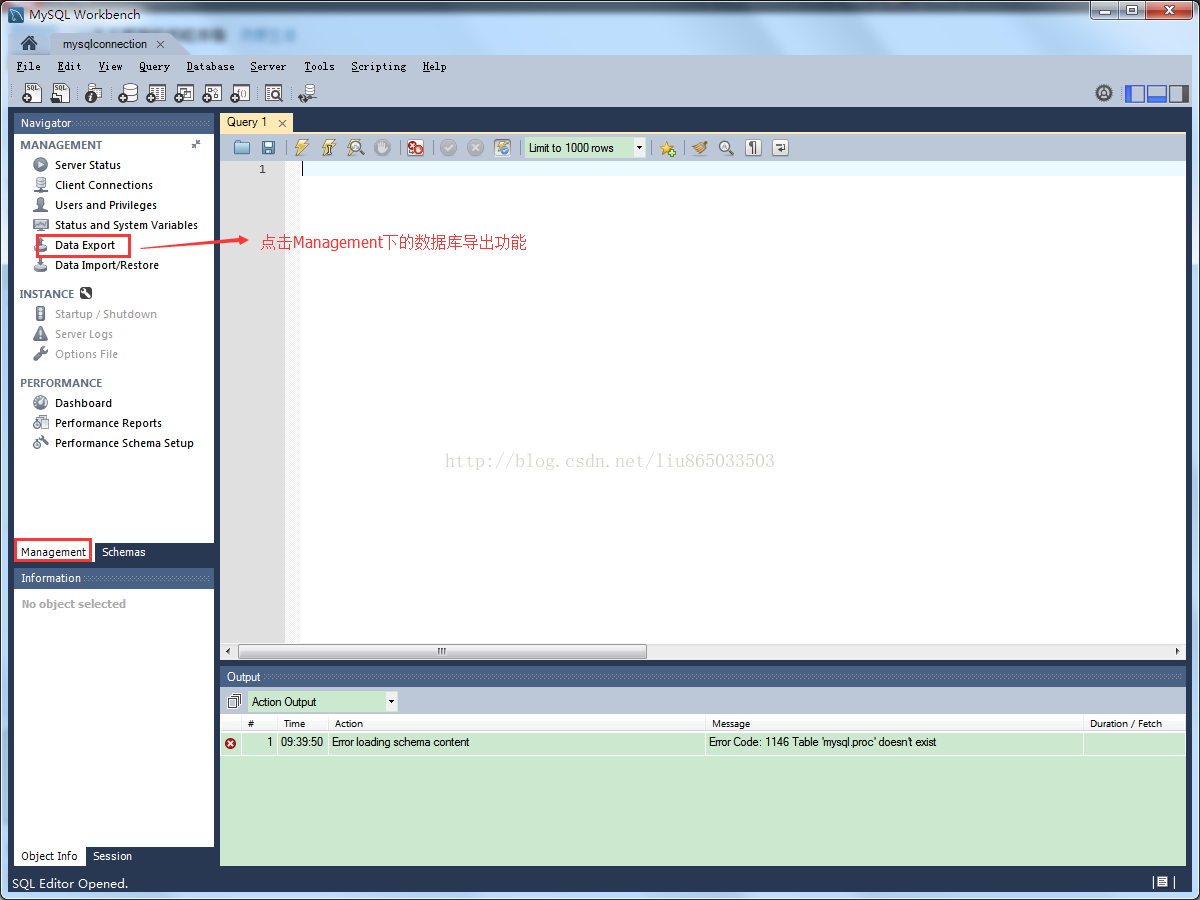Close the Query 1 tab

(x=282, y=123)
